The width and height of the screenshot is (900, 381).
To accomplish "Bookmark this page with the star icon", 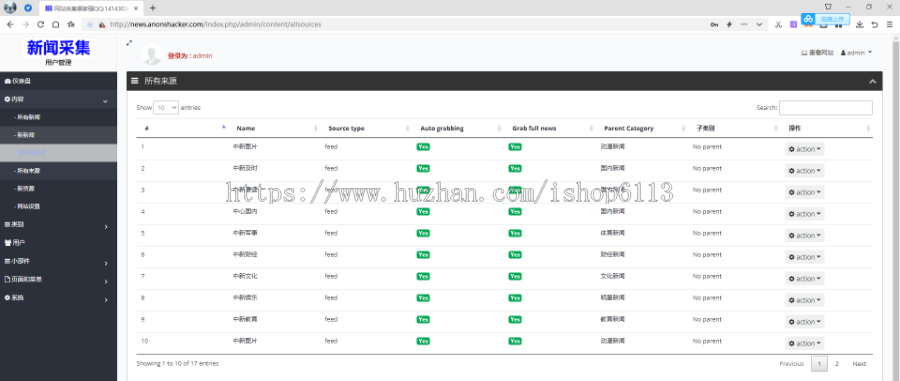I will pos(70,25).
